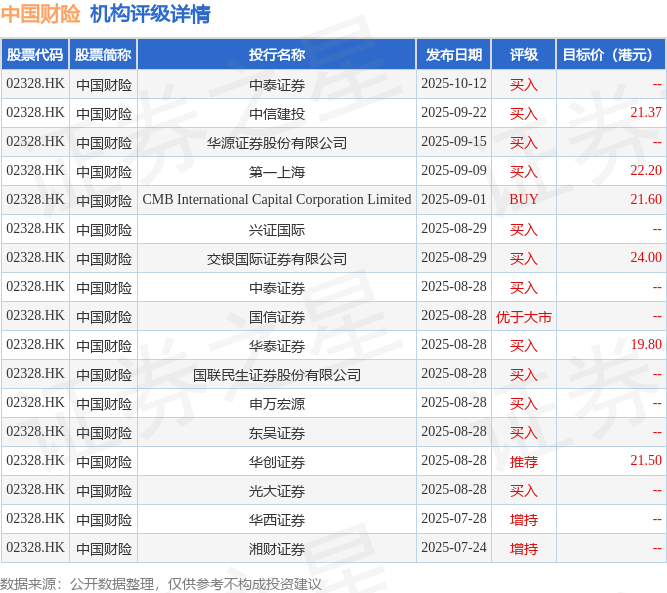Click stock code in 中信建投 row
667x593 pixels.
35,112
